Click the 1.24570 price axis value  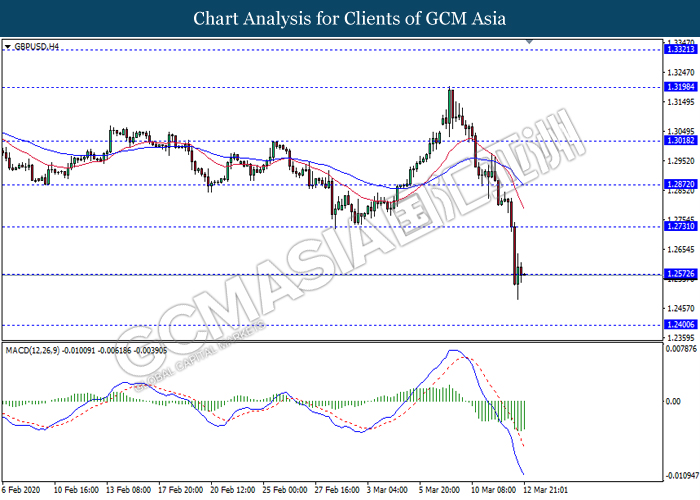pos(681,308)
